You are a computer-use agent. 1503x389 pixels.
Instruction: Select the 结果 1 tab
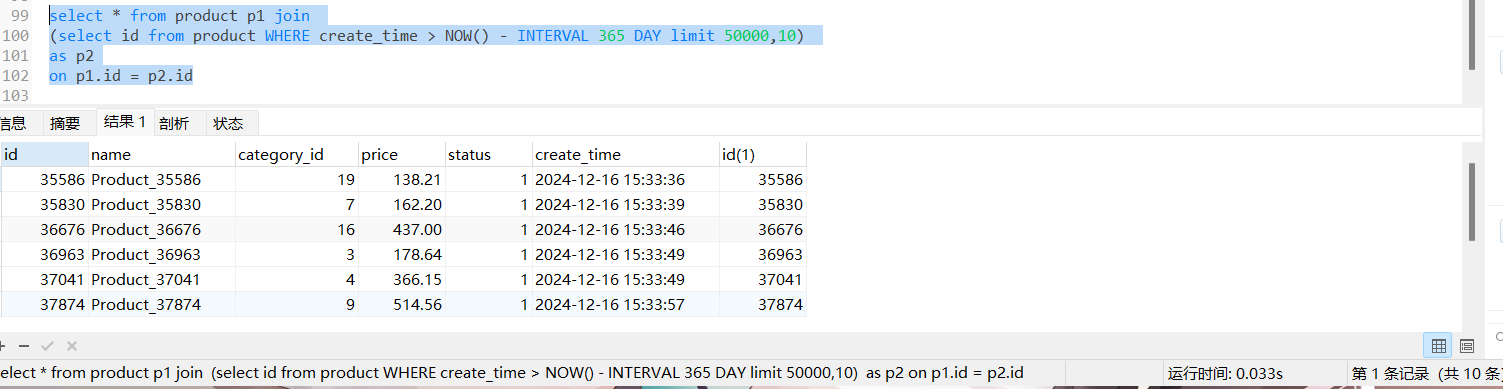(x=125, y=122)
